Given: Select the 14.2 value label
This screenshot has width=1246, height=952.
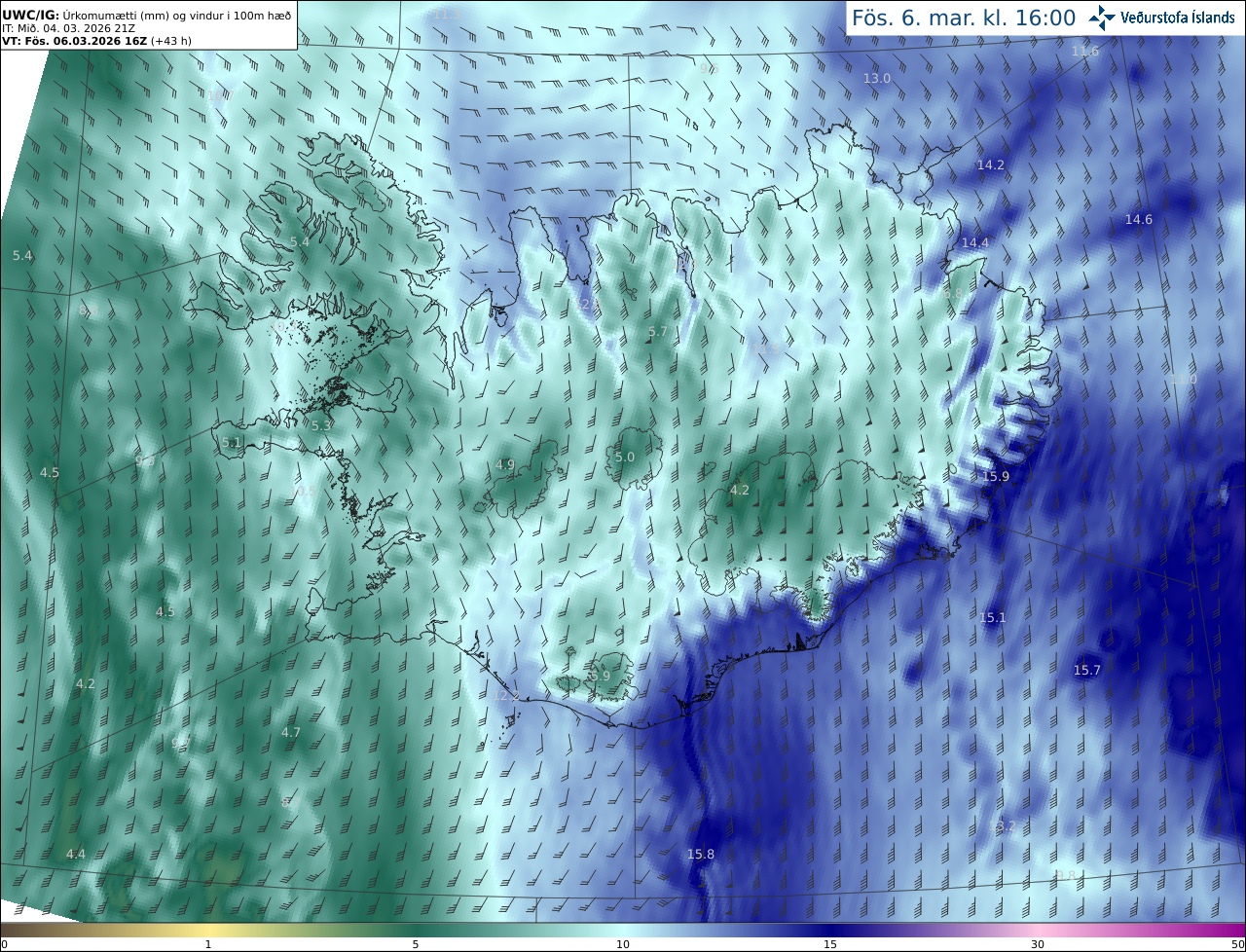Looking at the screenshot, I should (990, 165).
